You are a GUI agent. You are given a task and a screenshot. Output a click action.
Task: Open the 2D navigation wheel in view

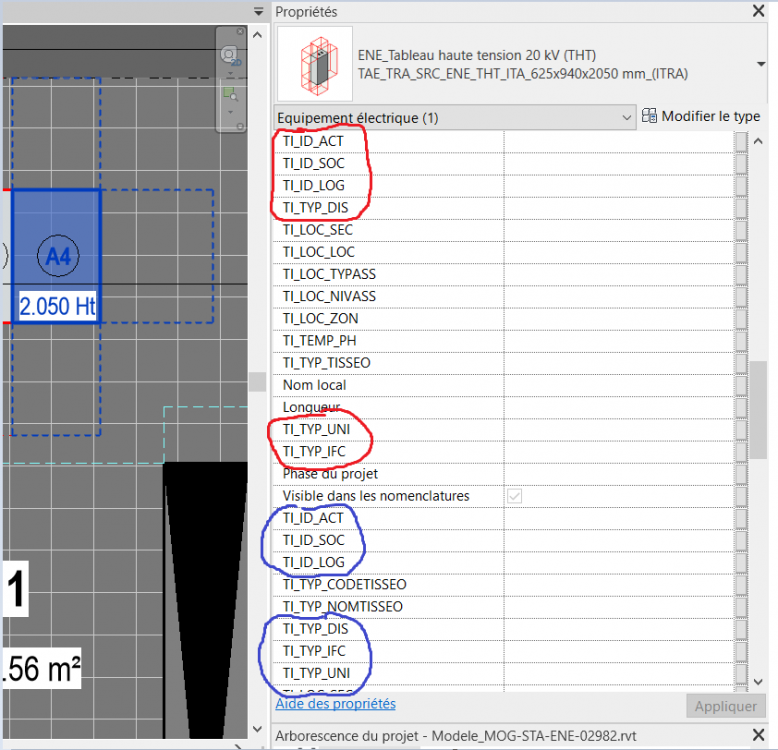(x=230, y=56)
